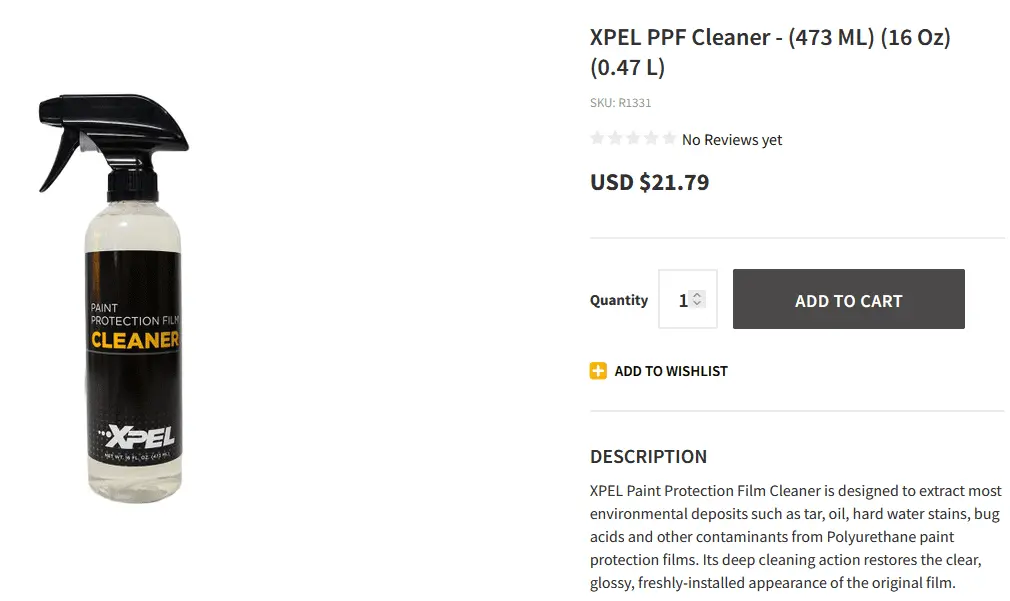The image size is (1010, 601).
Task: Increase quantity with the up arrow
Action: pos(698,295)
